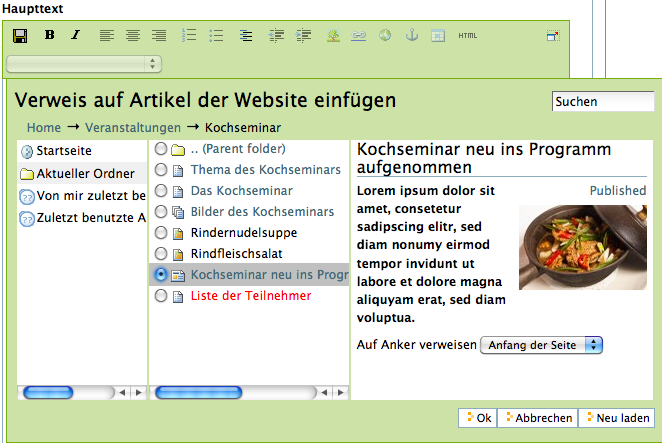Click the Abbrechen button

[x=538, y=418]
